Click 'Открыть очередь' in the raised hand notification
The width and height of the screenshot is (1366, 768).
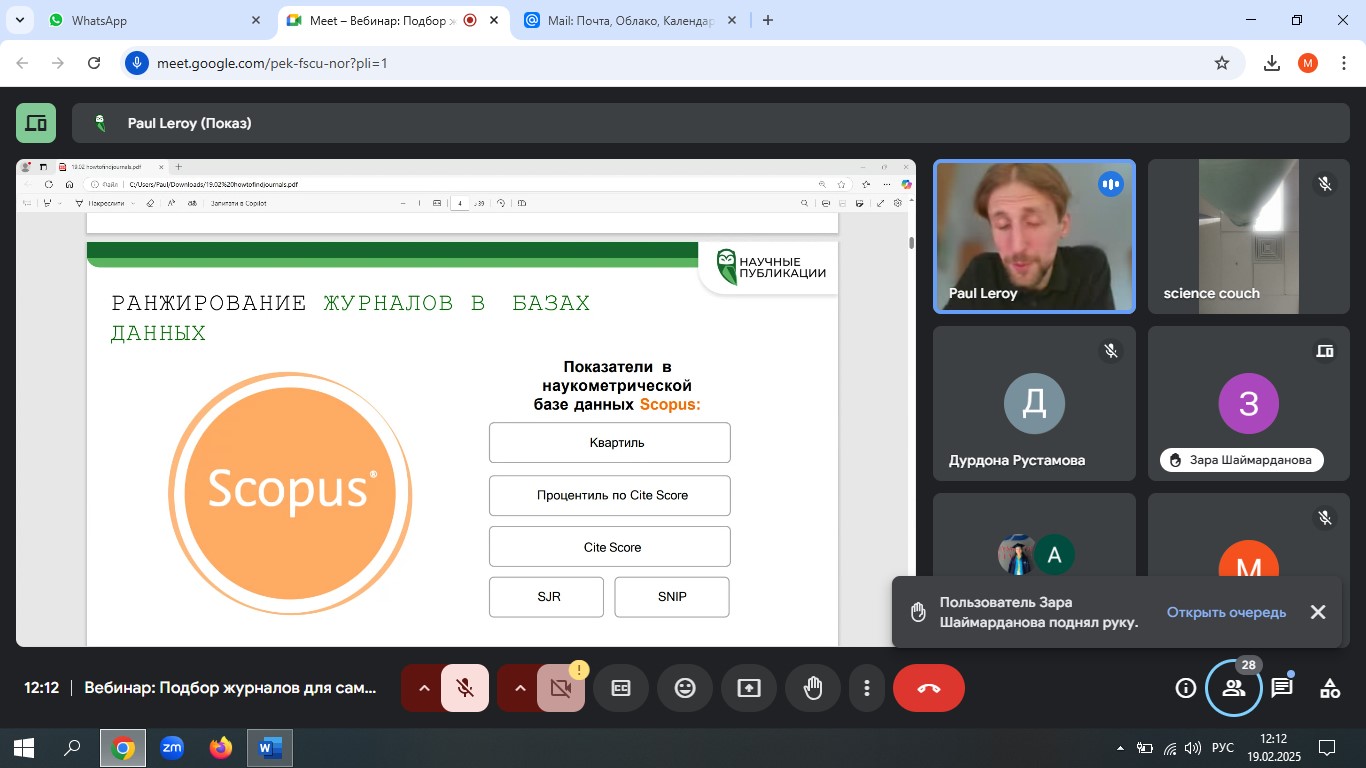pyautogui.click(x=1226, y=612)
